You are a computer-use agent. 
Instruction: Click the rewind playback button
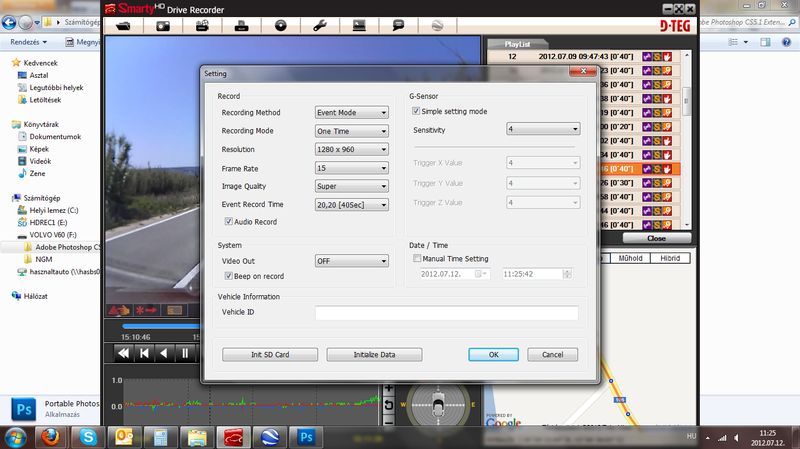coord(124,353)
